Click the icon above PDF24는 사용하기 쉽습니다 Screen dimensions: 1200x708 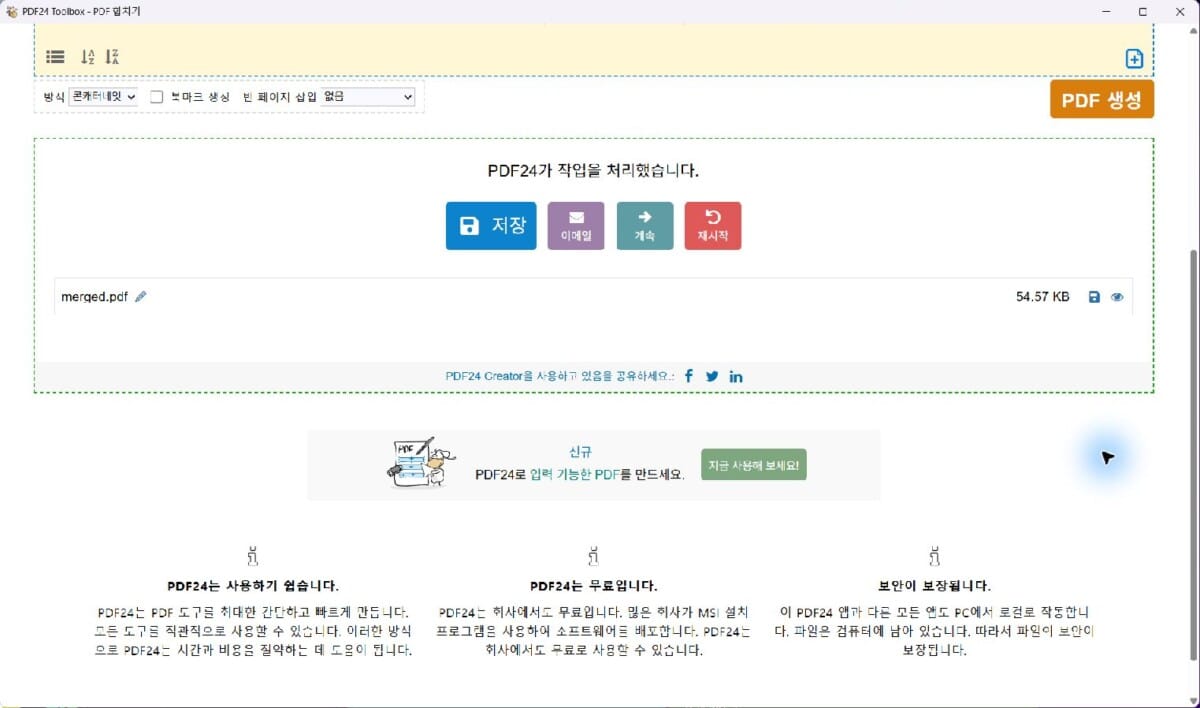[253, 555]
